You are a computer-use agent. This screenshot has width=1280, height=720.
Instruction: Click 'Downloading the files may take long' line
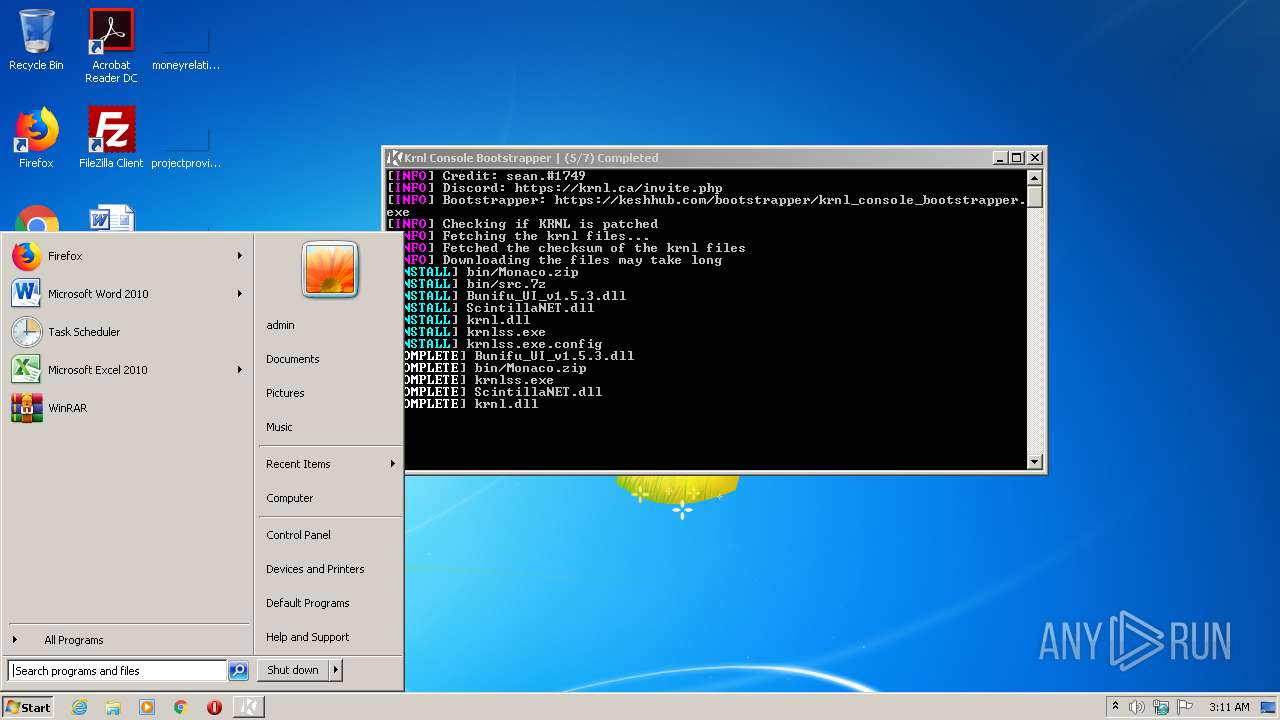pyautogui.click(x=563, y=260)
